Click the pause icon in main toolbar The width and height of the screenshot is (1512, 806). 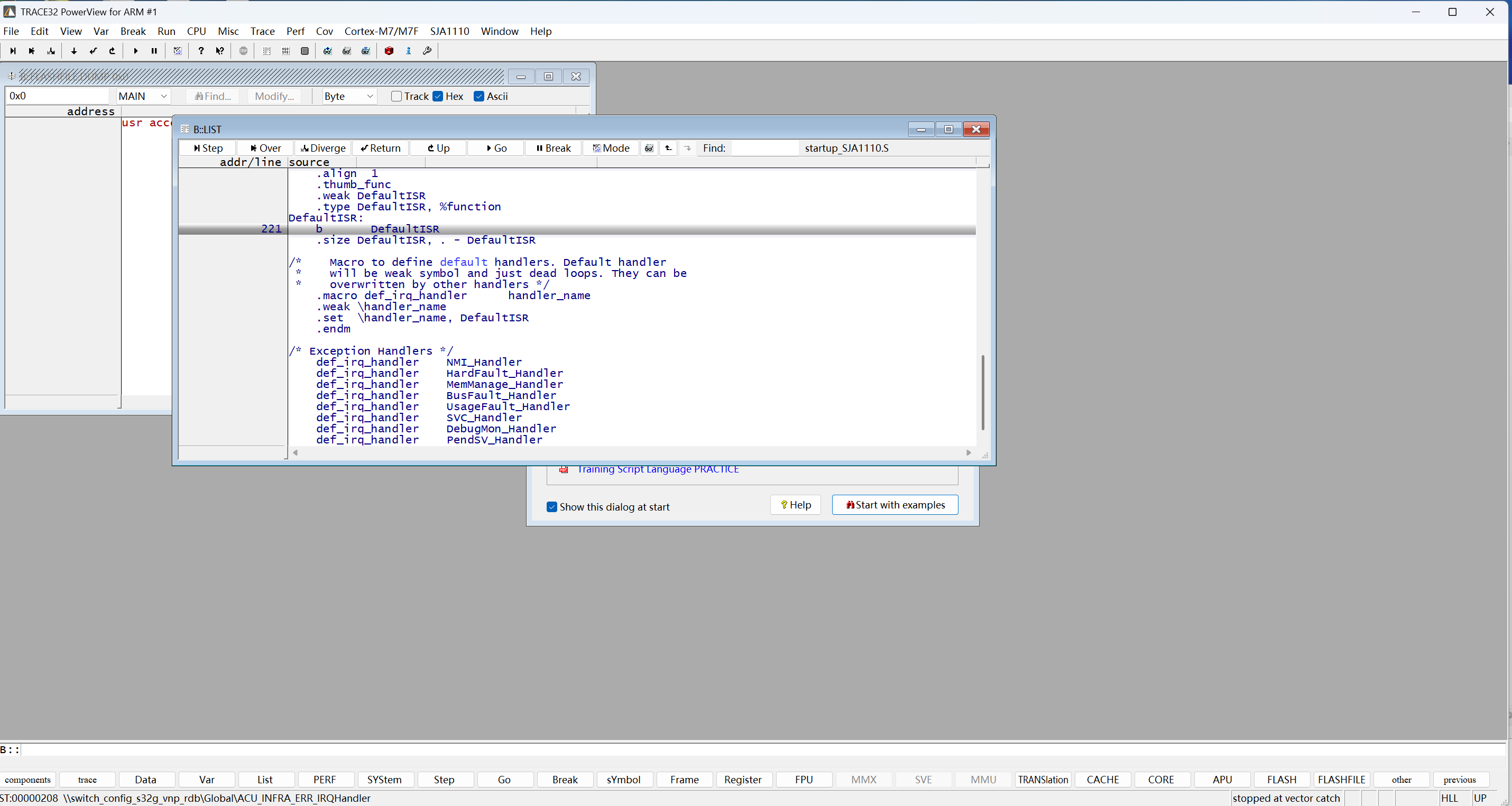pos(154,51)
